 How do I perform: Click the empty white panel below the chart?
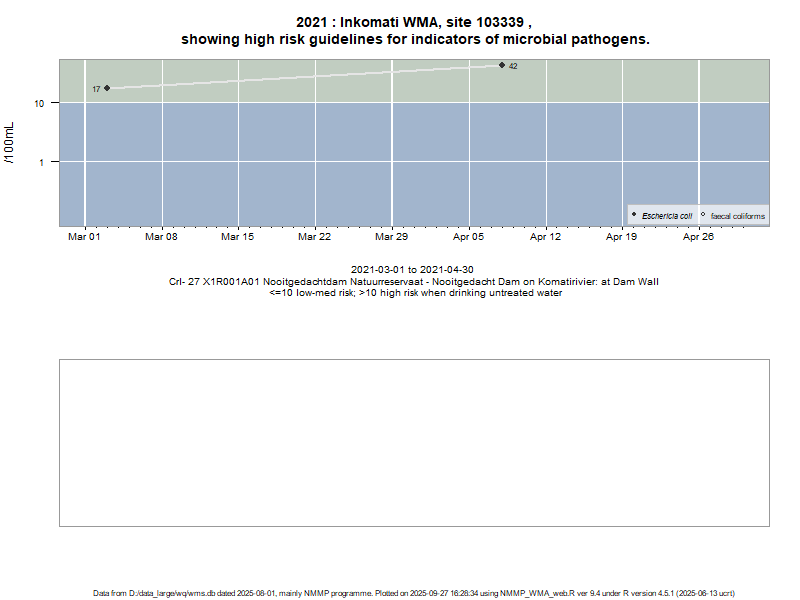414,442
